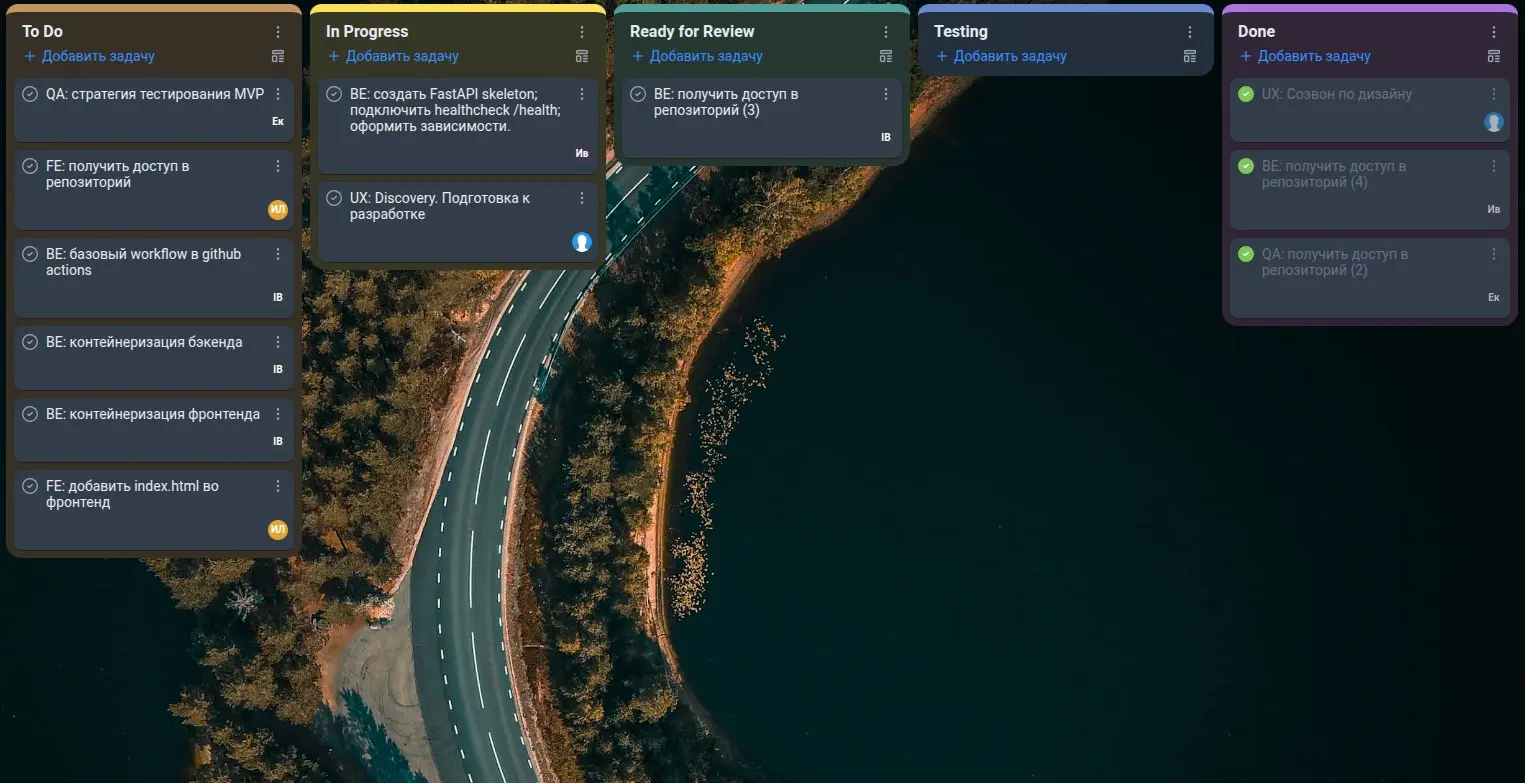Uncheck completed task UX: Созвон по дизайну

click(1246, 94)
